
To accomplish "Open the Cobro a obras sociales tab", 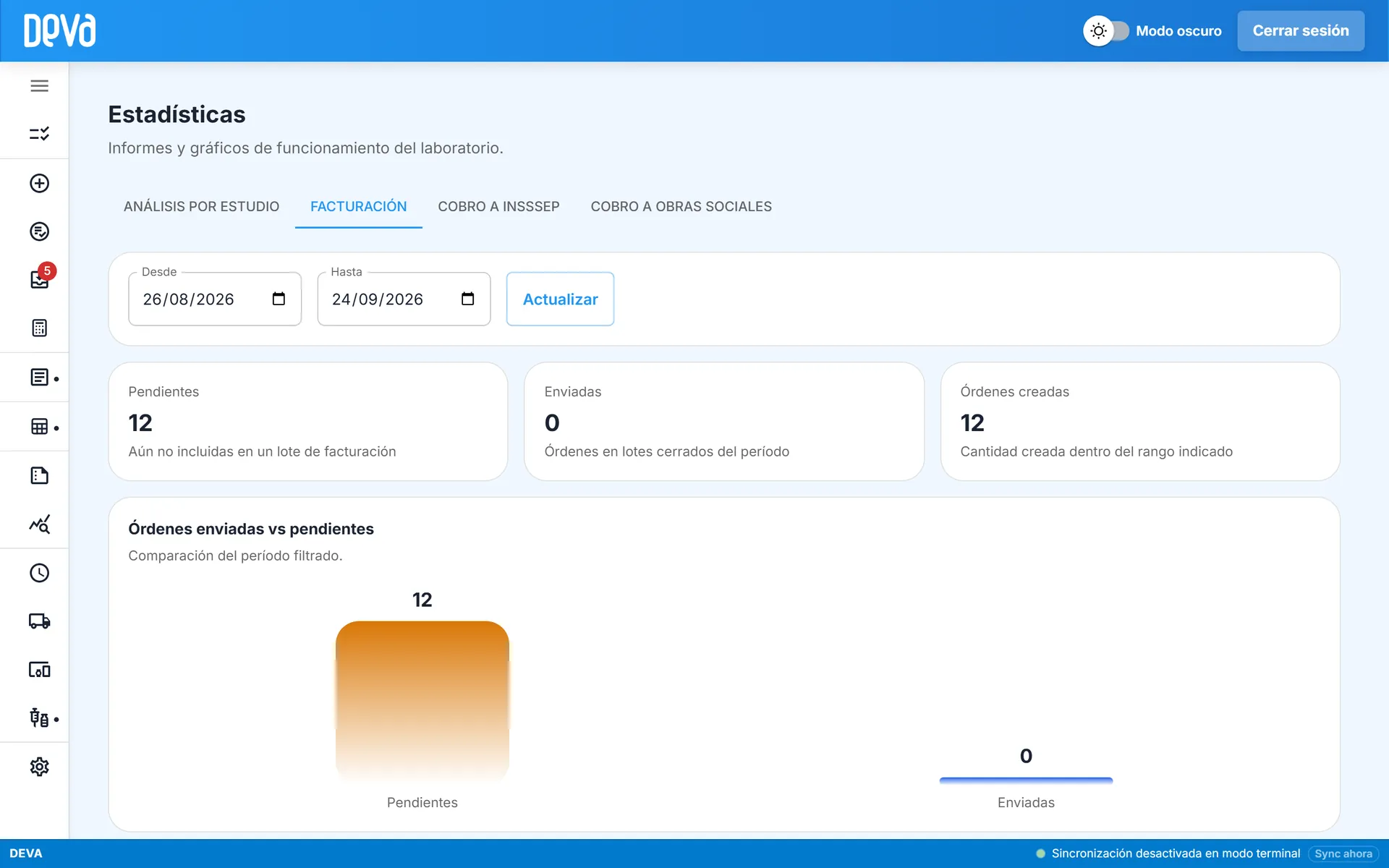I will click(x=681, y=207).
